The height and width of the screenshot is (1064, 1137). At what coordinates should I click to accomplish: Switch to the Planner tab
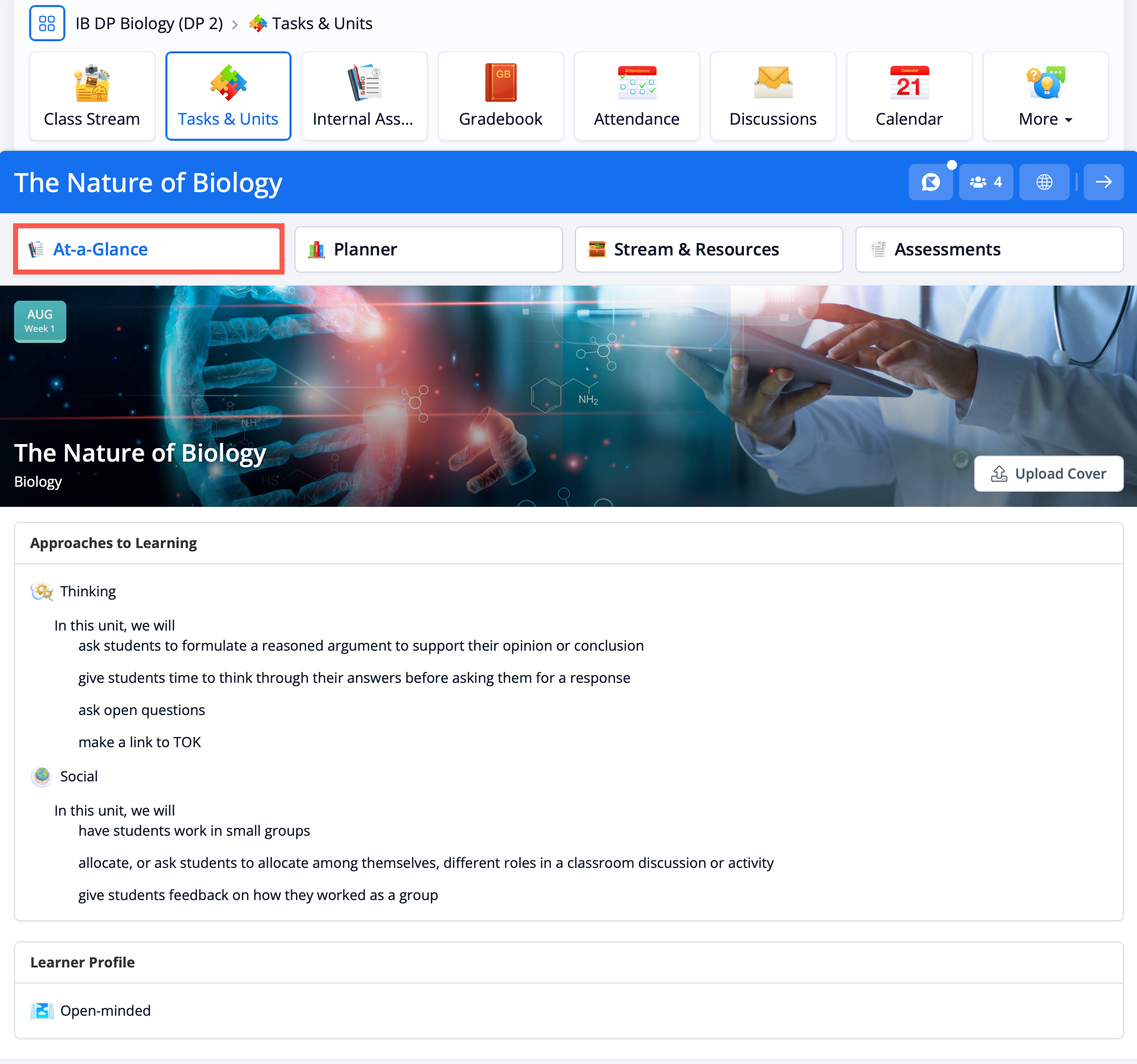[428, 249]
